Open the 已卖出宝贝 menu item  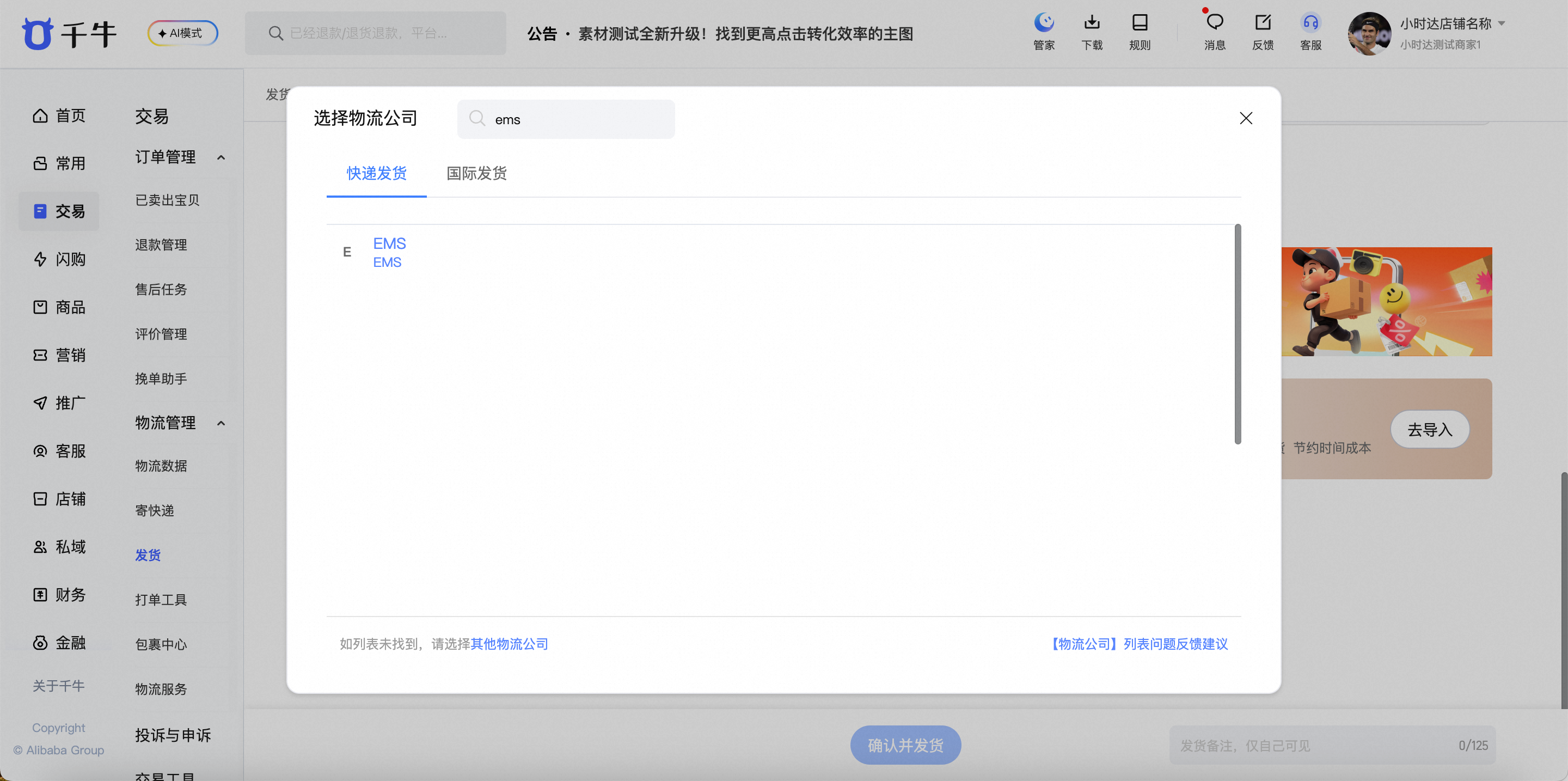point(167,200)
